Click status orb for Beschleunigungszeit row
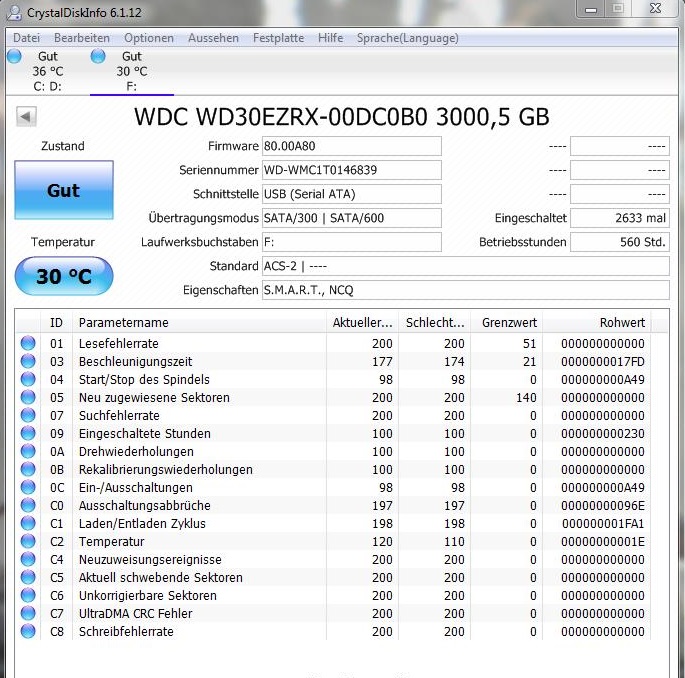 28,361
